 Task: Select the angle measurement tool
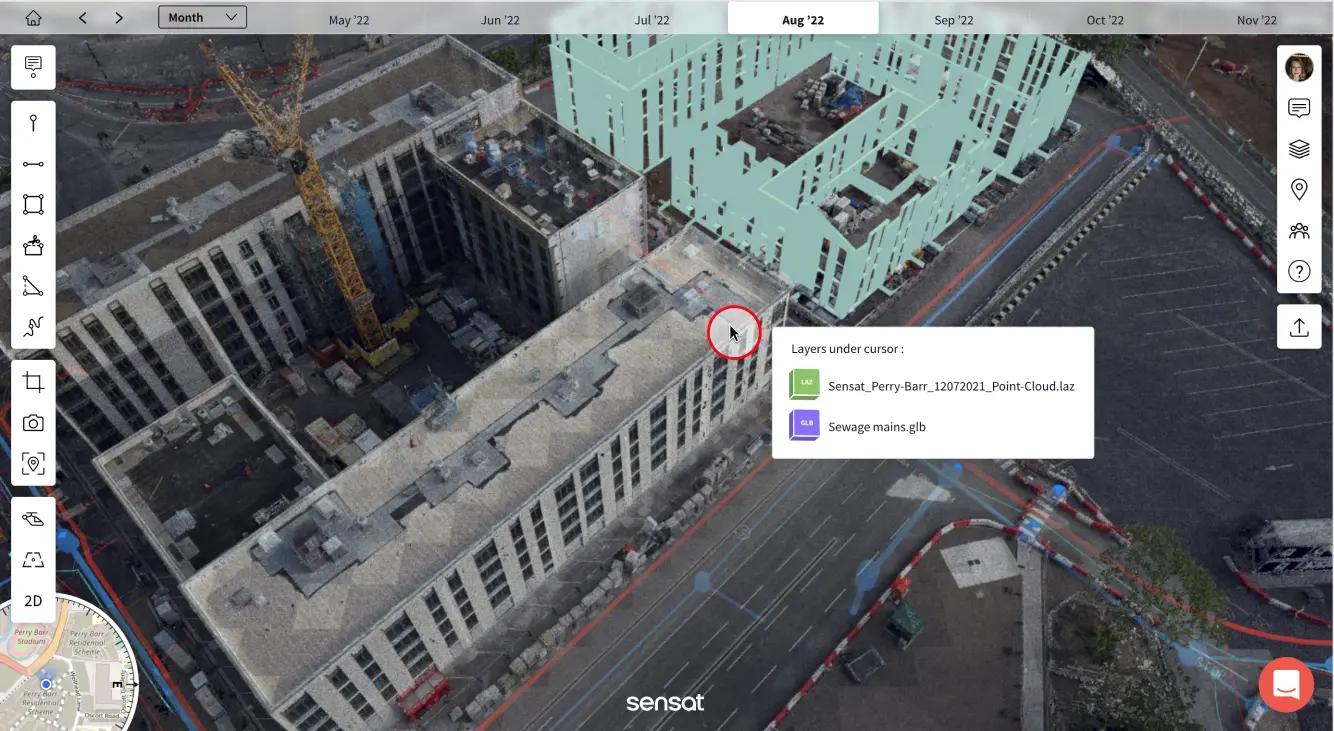[33, 287]
